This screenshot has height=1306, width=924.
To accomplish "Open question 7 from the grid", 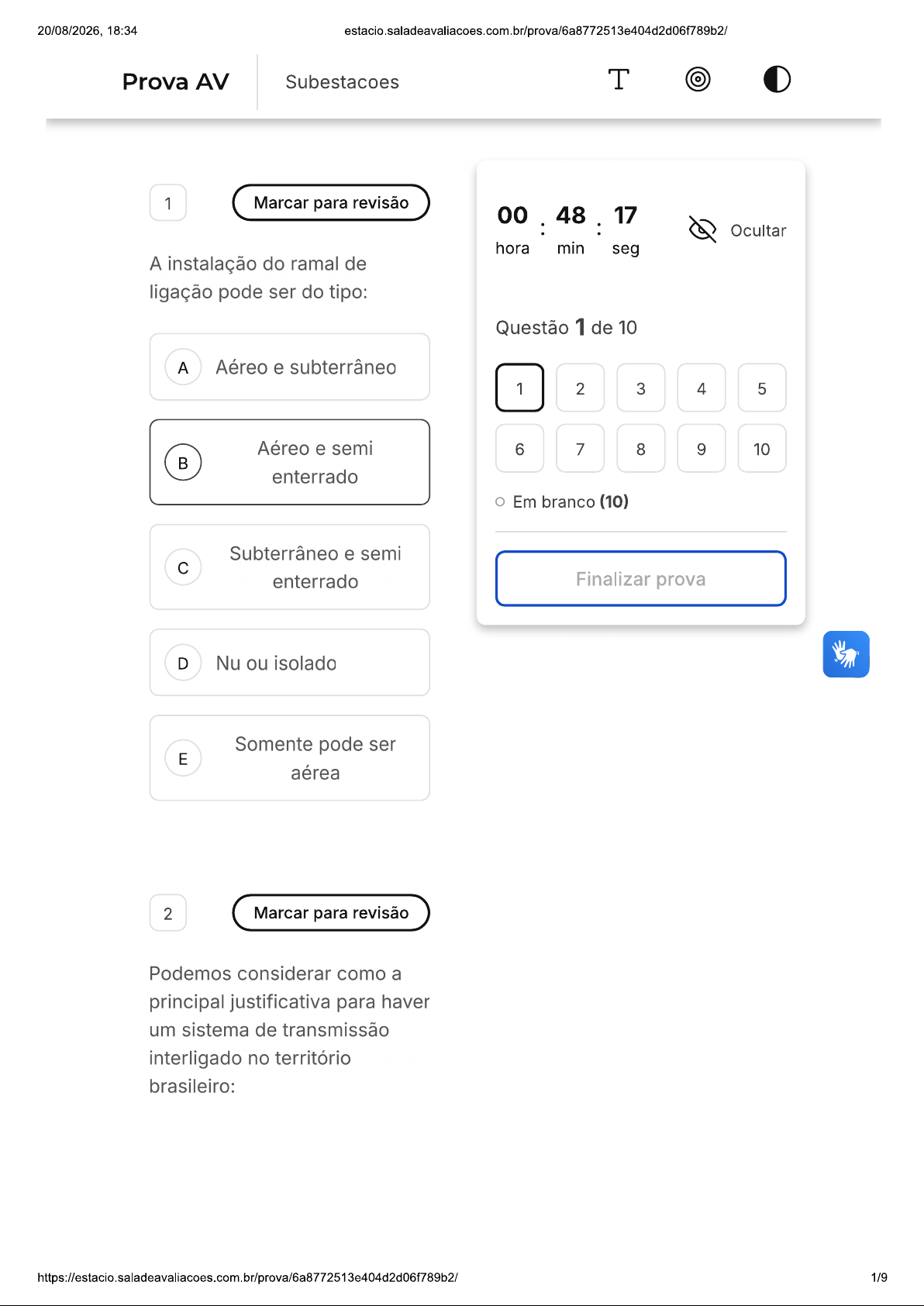I will [x=580, y=448].
